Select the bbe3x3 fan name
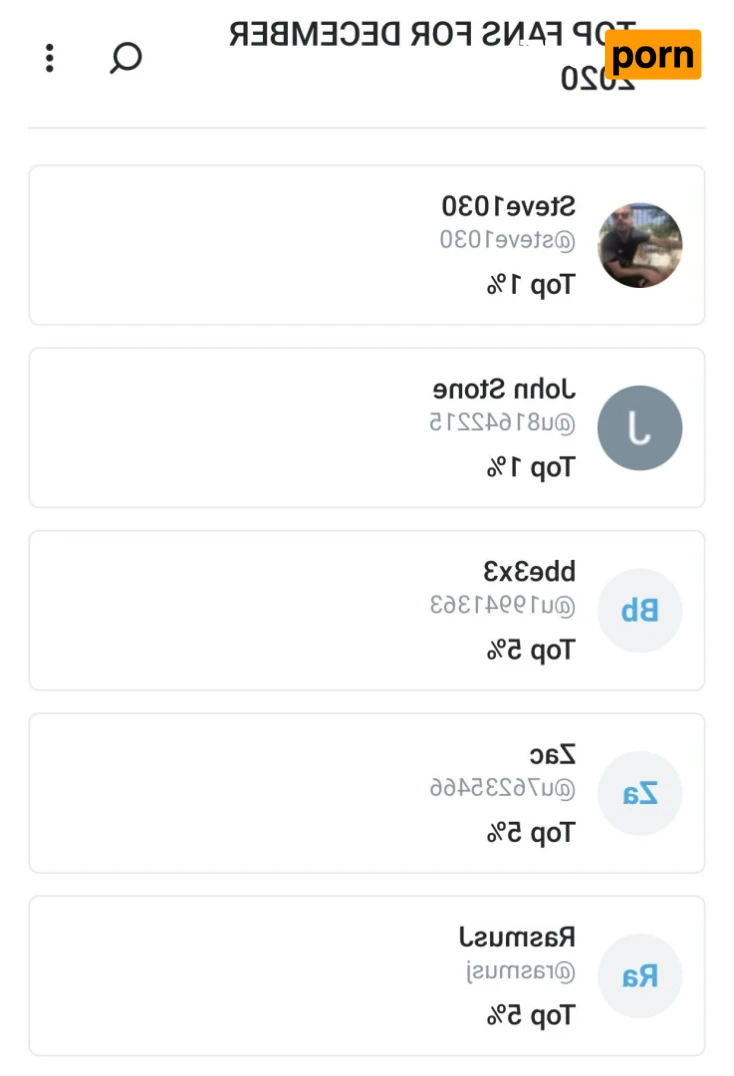 coord(529,572)
